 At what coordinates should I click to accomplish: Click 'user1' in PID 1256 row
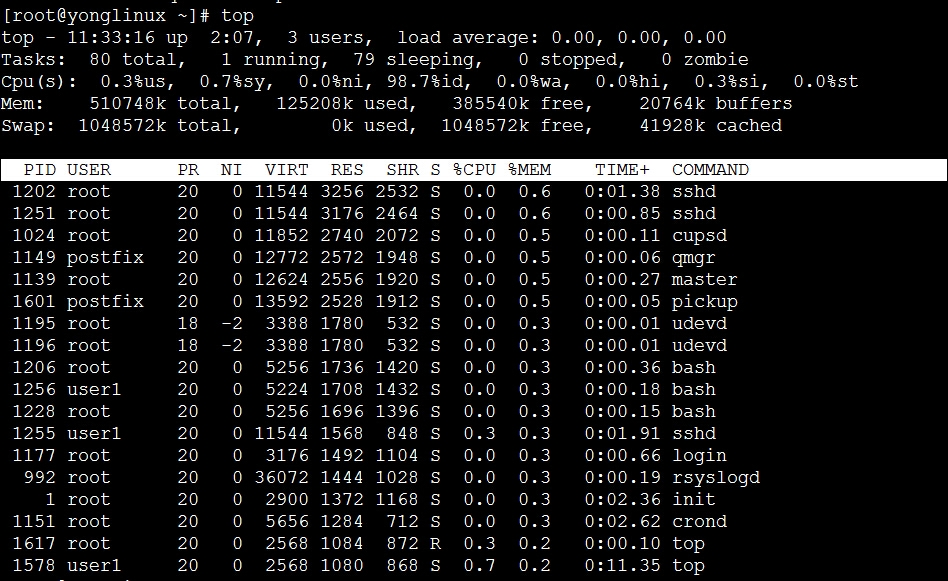pyautogui.click(x=94, y=390)
